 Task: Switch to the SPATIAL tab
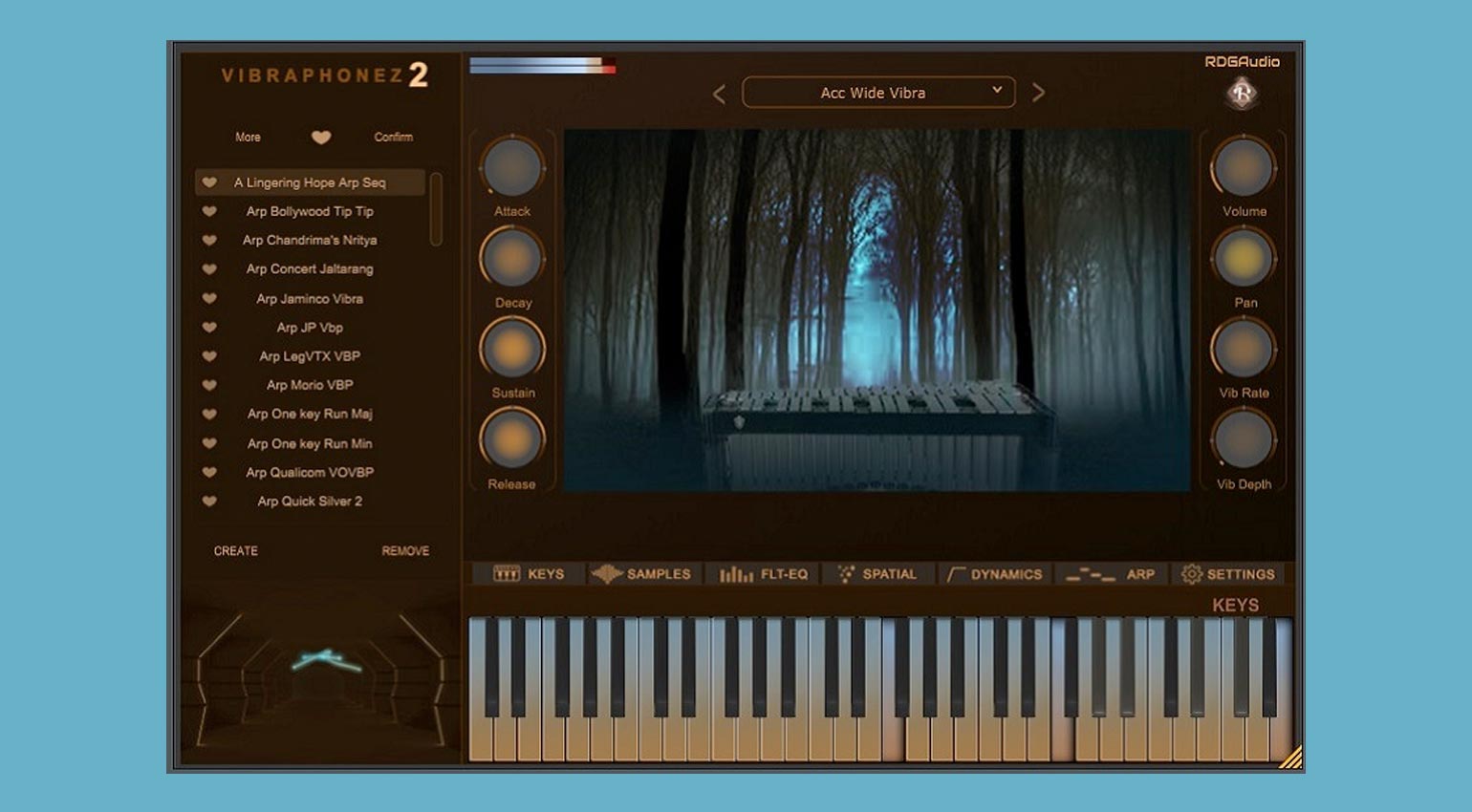point(877,574)
